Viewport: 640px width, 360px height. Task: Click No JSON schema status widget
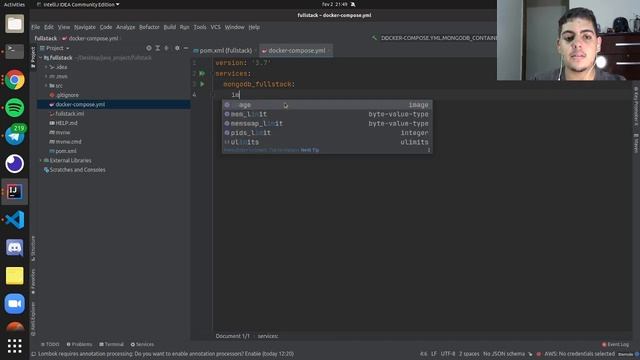504,354
